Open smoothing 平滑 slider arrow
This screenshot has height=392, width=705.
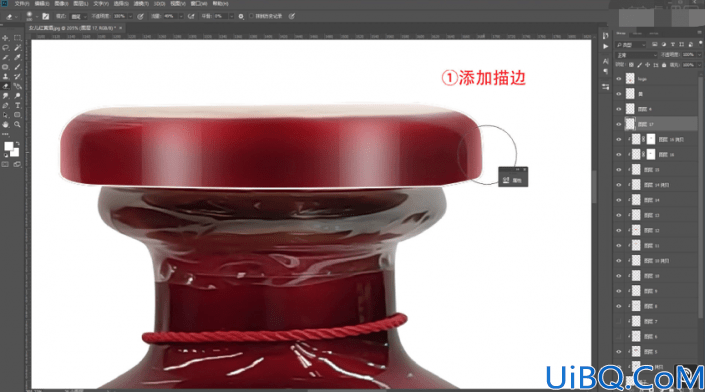(231, 16)
